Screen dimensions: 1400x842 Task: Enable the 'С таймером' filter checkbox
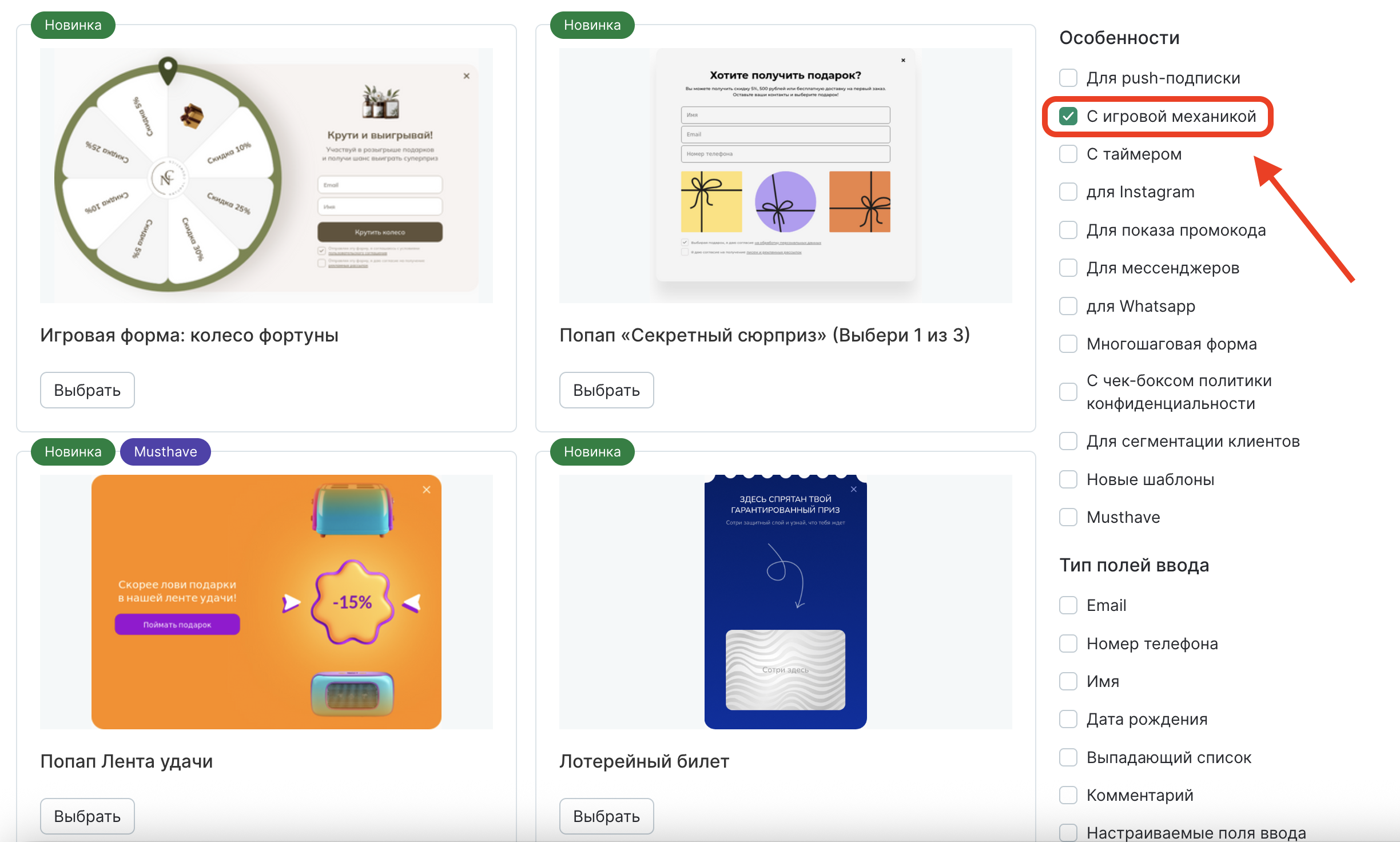(x=1068, y=154)
